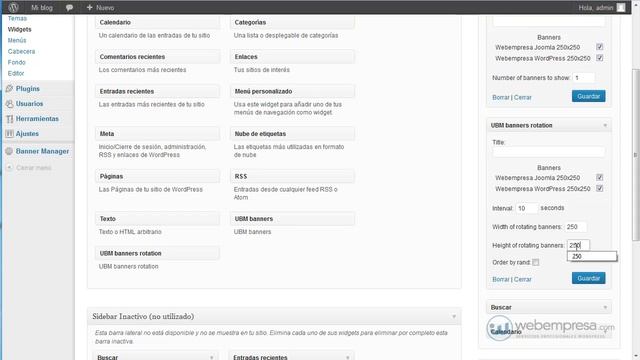Toggle rotation widget Webempresa Joomla 250x250 checkbox
640x360 pixels.
pos(599,177)
